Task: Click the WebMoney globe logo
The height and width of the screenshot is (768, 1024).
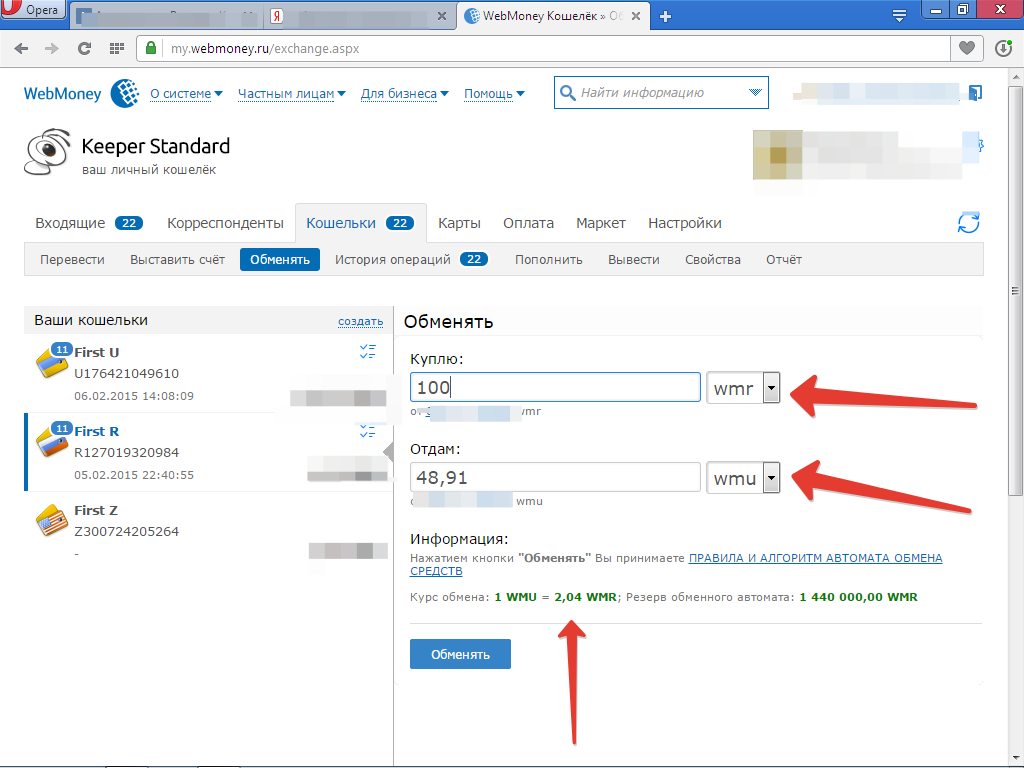Action: click(x=125, y=93)
